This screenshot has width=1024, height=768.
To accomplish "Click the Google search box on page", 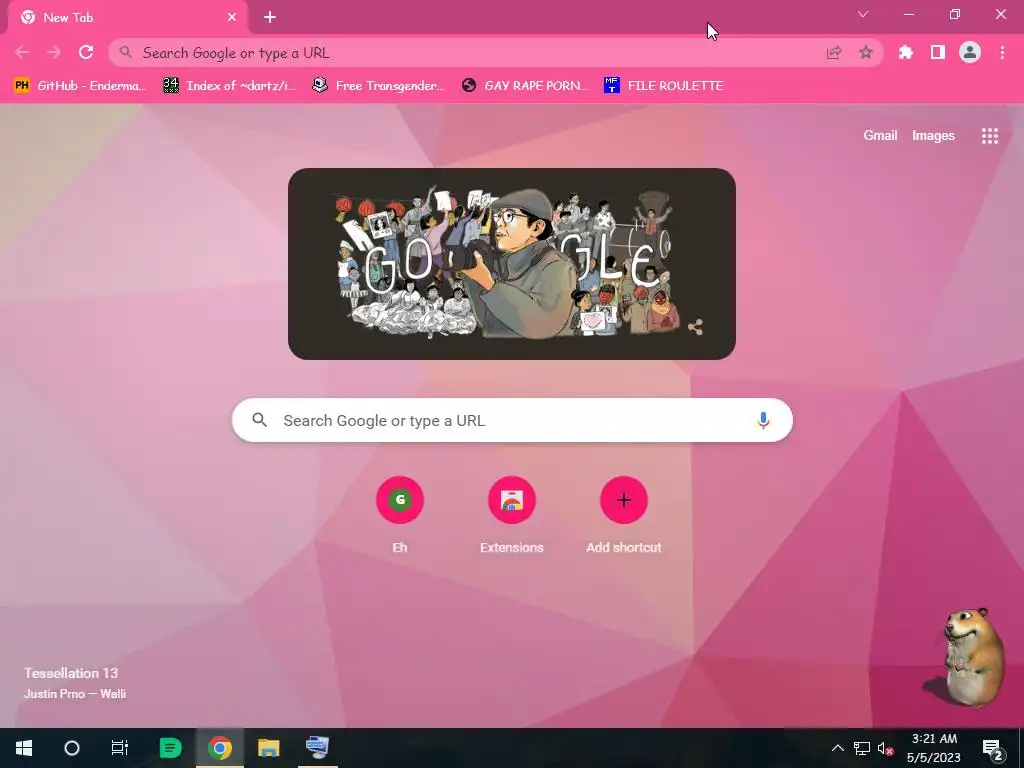I will [512, 421].
